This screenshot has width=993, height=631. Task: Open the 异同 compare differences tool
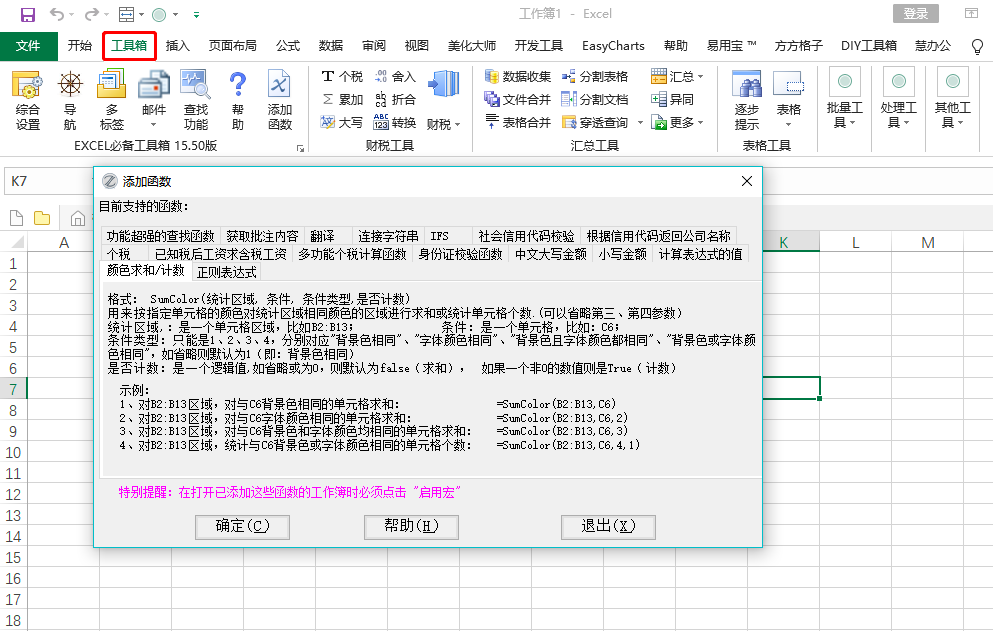click(x=673, y=99)
